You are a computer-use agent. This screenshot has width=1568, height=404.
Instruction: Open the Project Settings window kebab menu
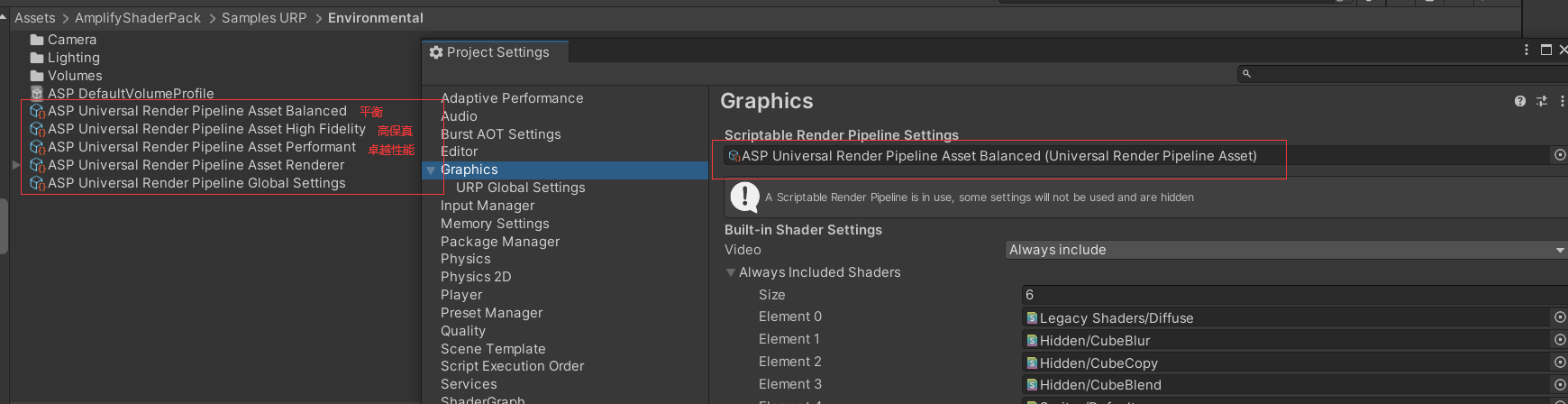pos(1526,50)
